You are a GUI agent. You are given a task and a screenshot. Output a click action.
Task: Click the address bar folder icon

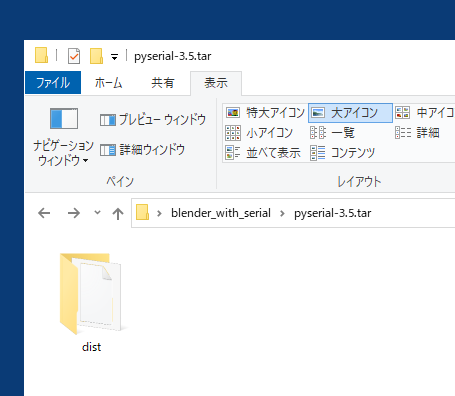tap(142, 212)
